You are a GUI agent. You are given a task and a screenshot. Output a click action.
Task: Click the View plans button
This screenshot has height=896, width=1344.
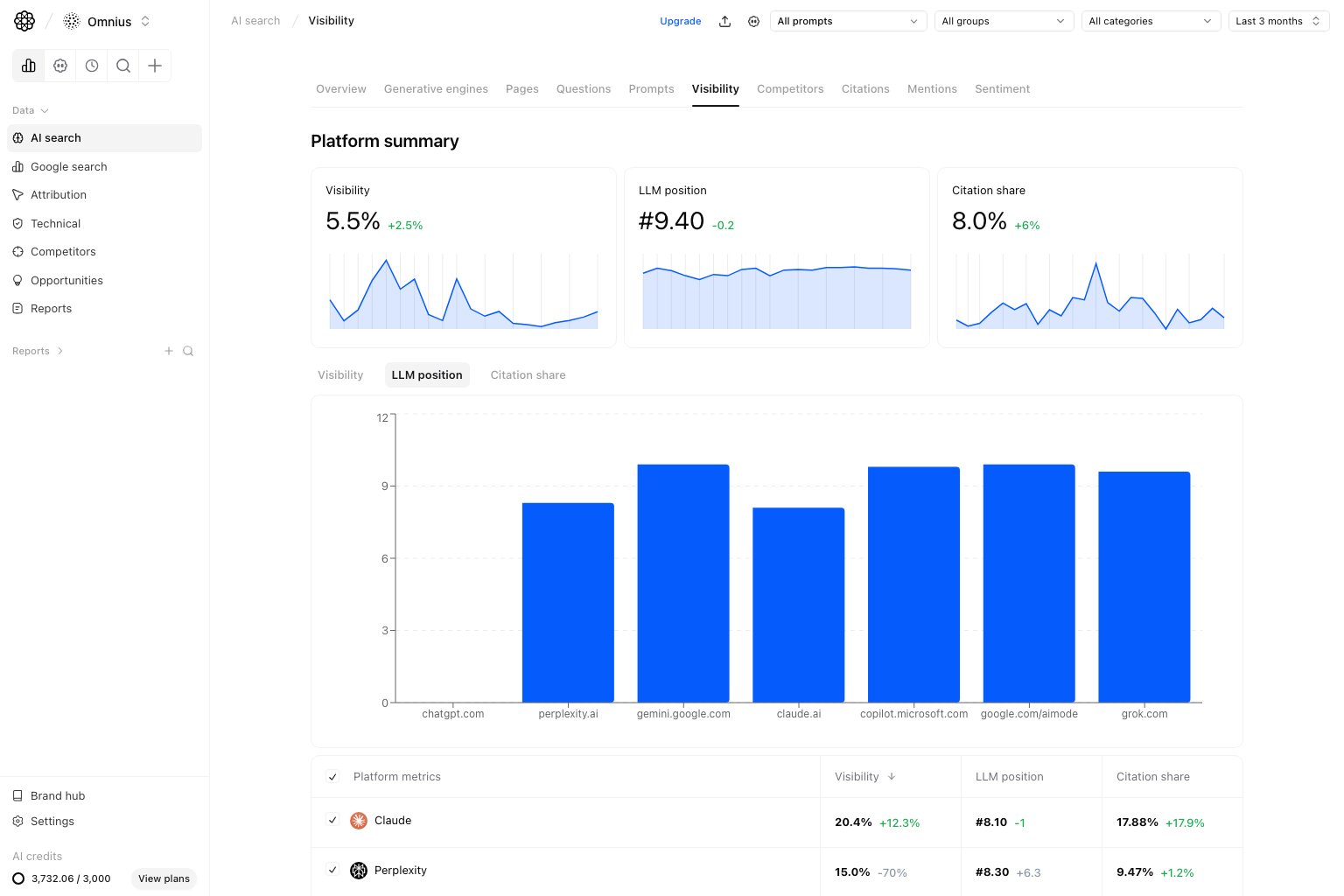(x=164, y=878)
